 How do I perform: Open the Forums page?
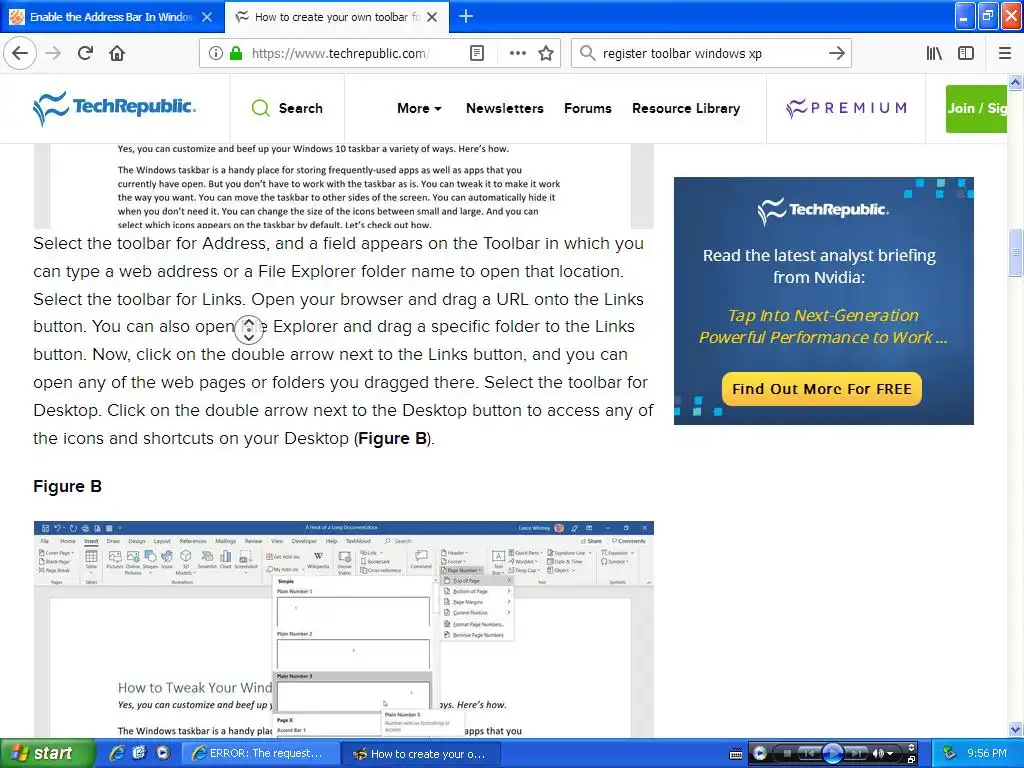[588, 108]
